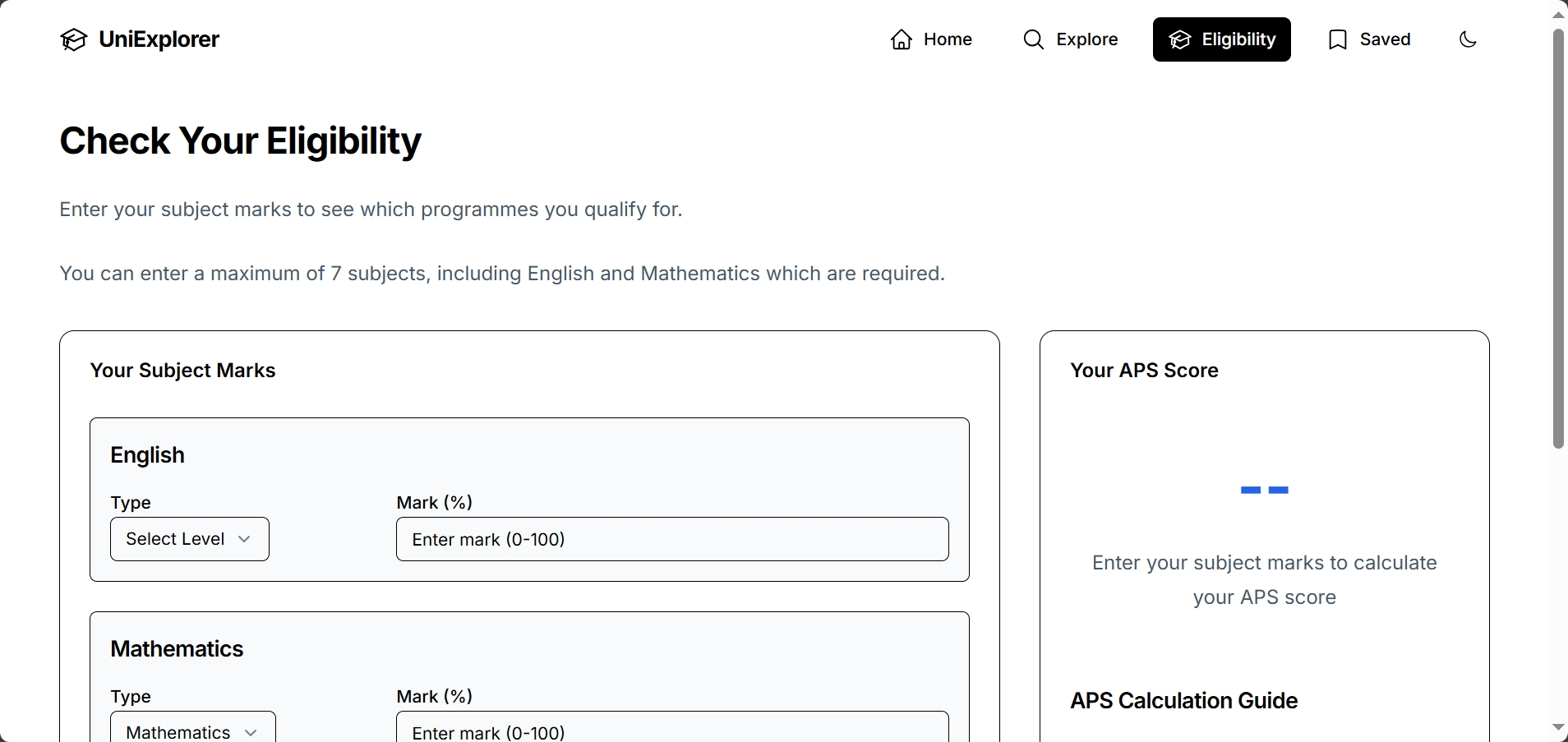This screenshot has height=742, width=1568.
Task: Open English Select Level dropdown
Action: pos(190,539)
